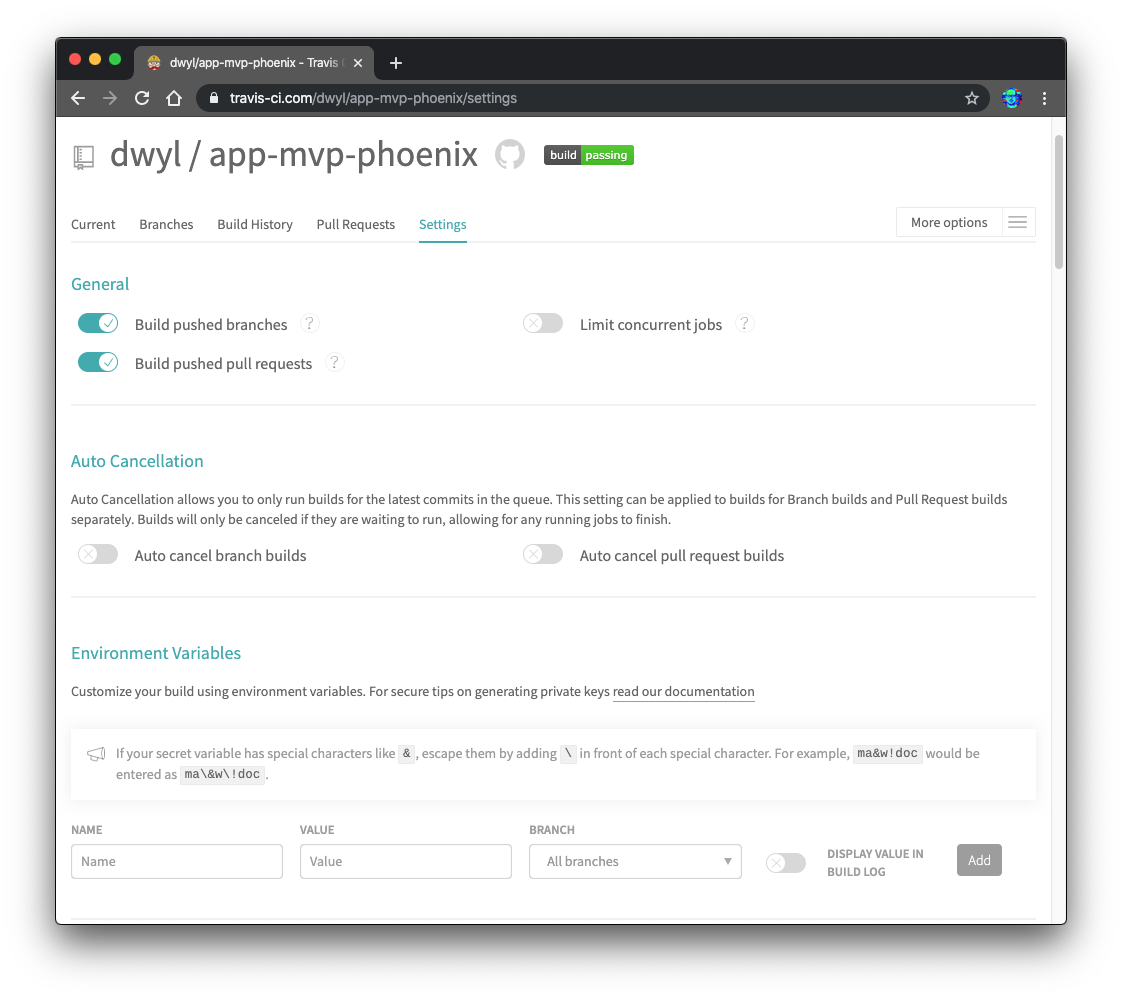Open help tooltip for Build pushed pull requests
Screen dimensions: 1122x998
tap(335, 362)
